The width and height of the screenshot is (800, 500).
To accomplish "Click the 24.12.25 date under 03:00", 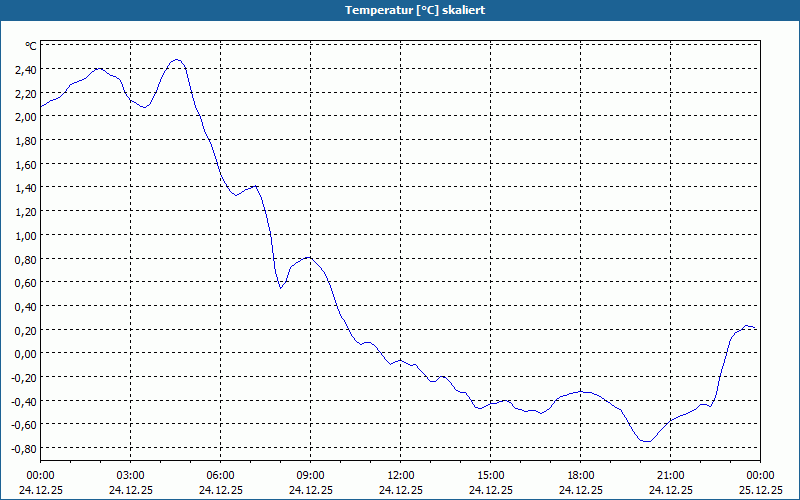I will 131,490.
